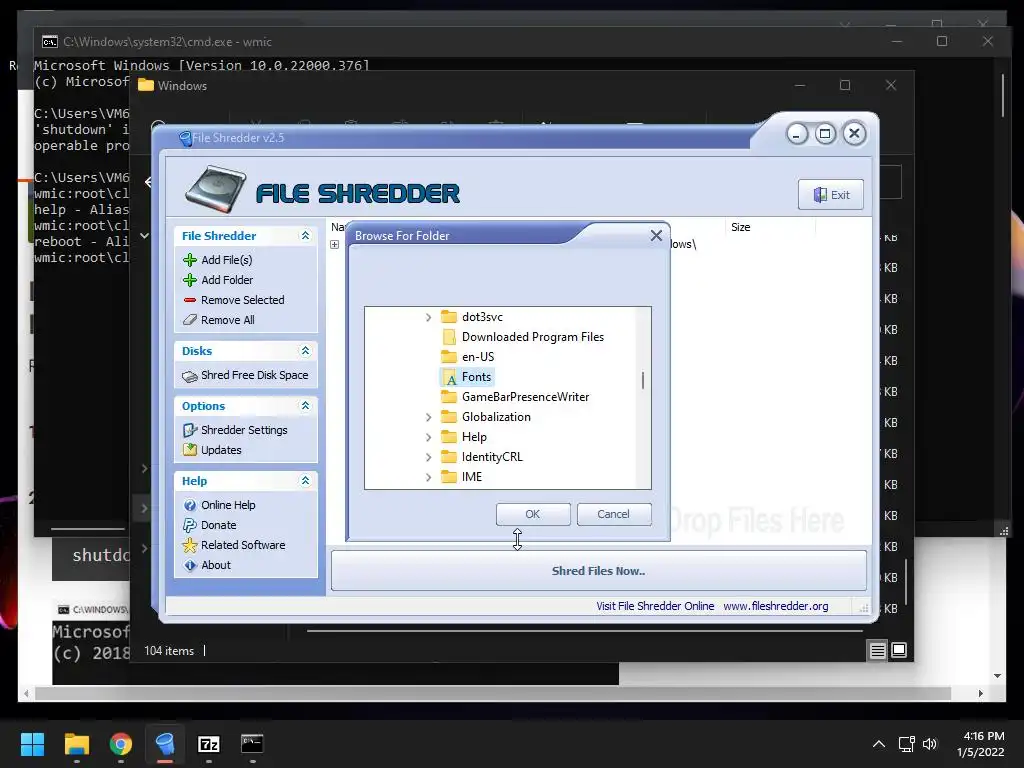Select the Help folder name in tree

click(474, 438)
